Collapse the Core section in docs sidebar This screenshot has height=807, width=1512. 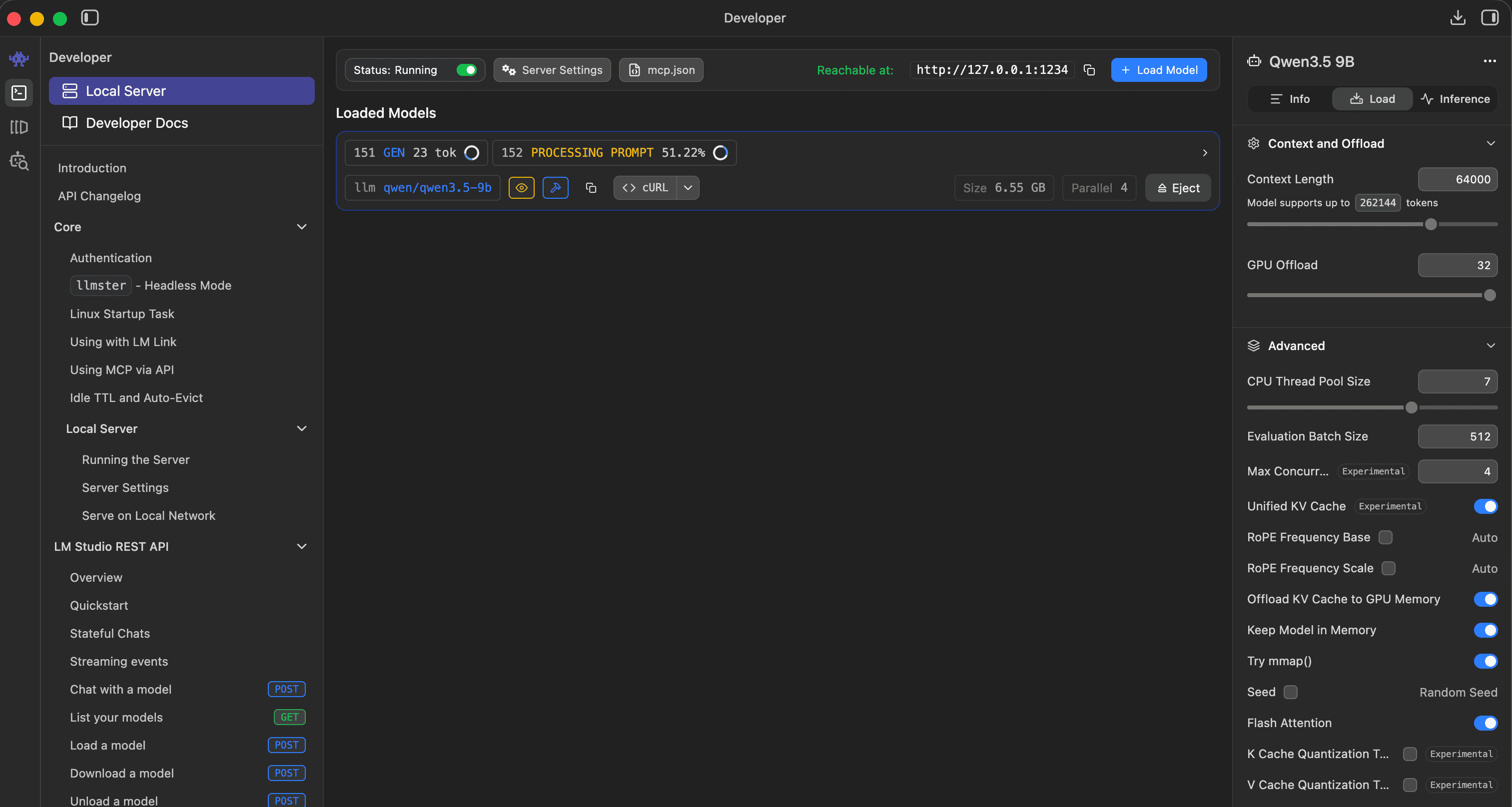coord(302,227)
